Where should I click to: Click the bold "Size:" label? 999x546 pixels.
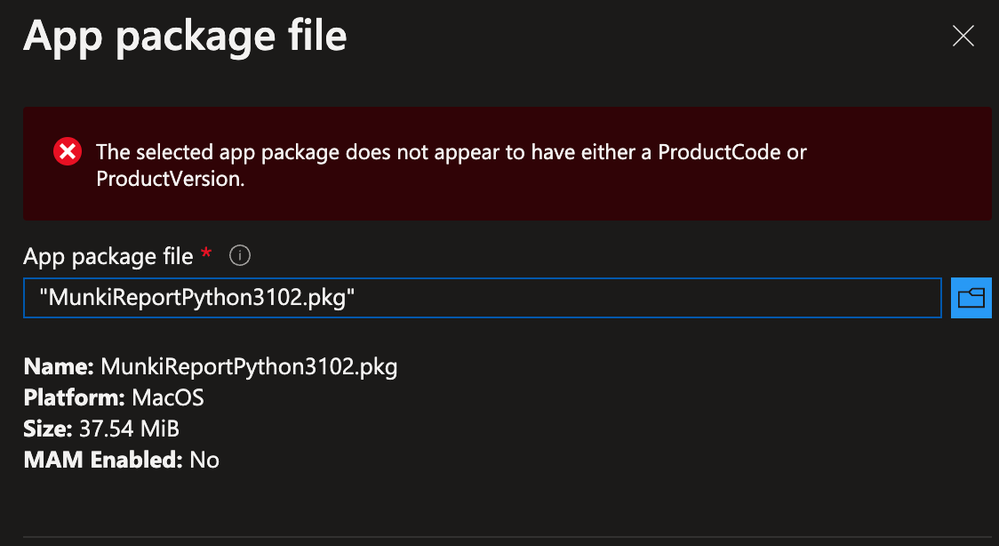tap(46, 429)
